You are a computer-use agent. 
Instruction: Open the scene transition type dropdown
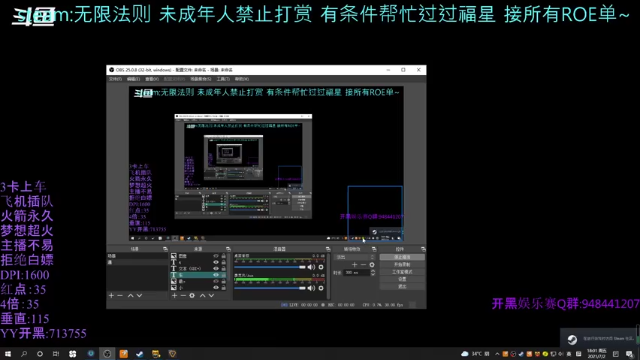[x=354, y=257]
